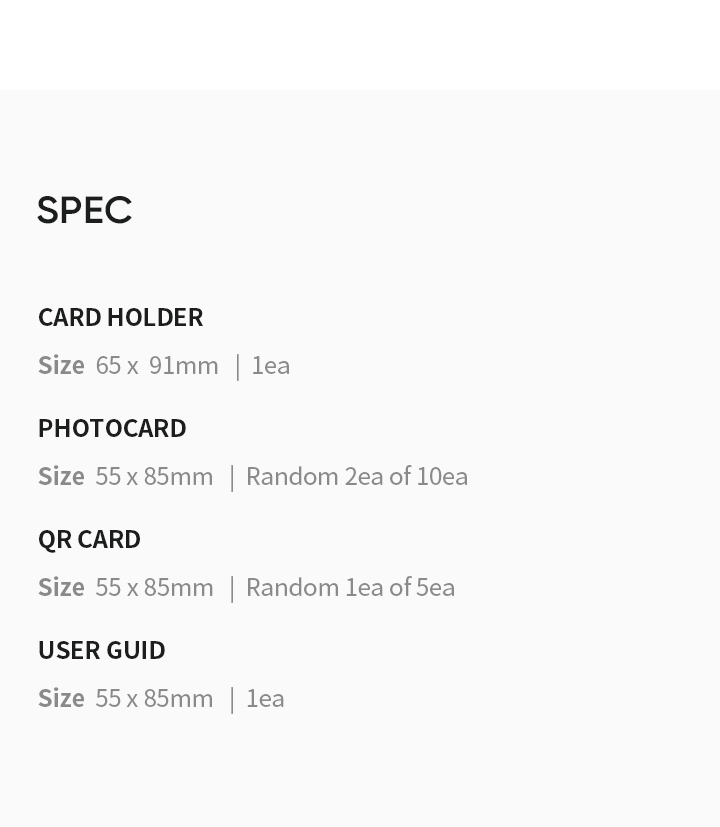
Task: Click the Size label under CARD HOLDER
Action: click(61, 366)
